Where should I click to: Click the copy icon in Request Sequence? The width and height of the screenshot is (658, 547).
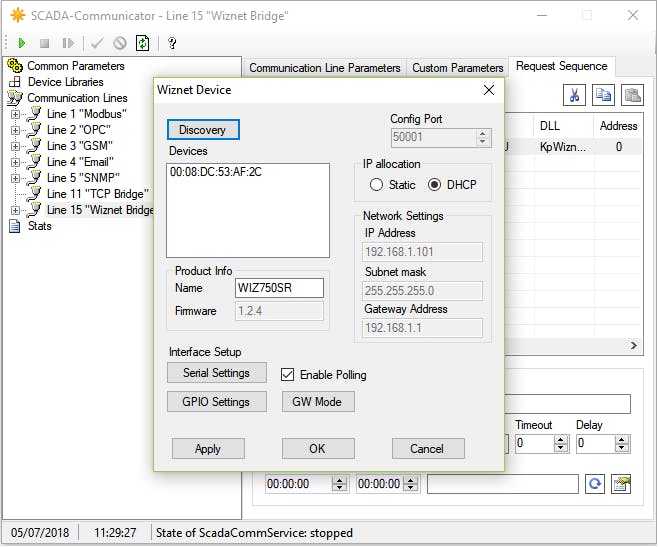603,95
